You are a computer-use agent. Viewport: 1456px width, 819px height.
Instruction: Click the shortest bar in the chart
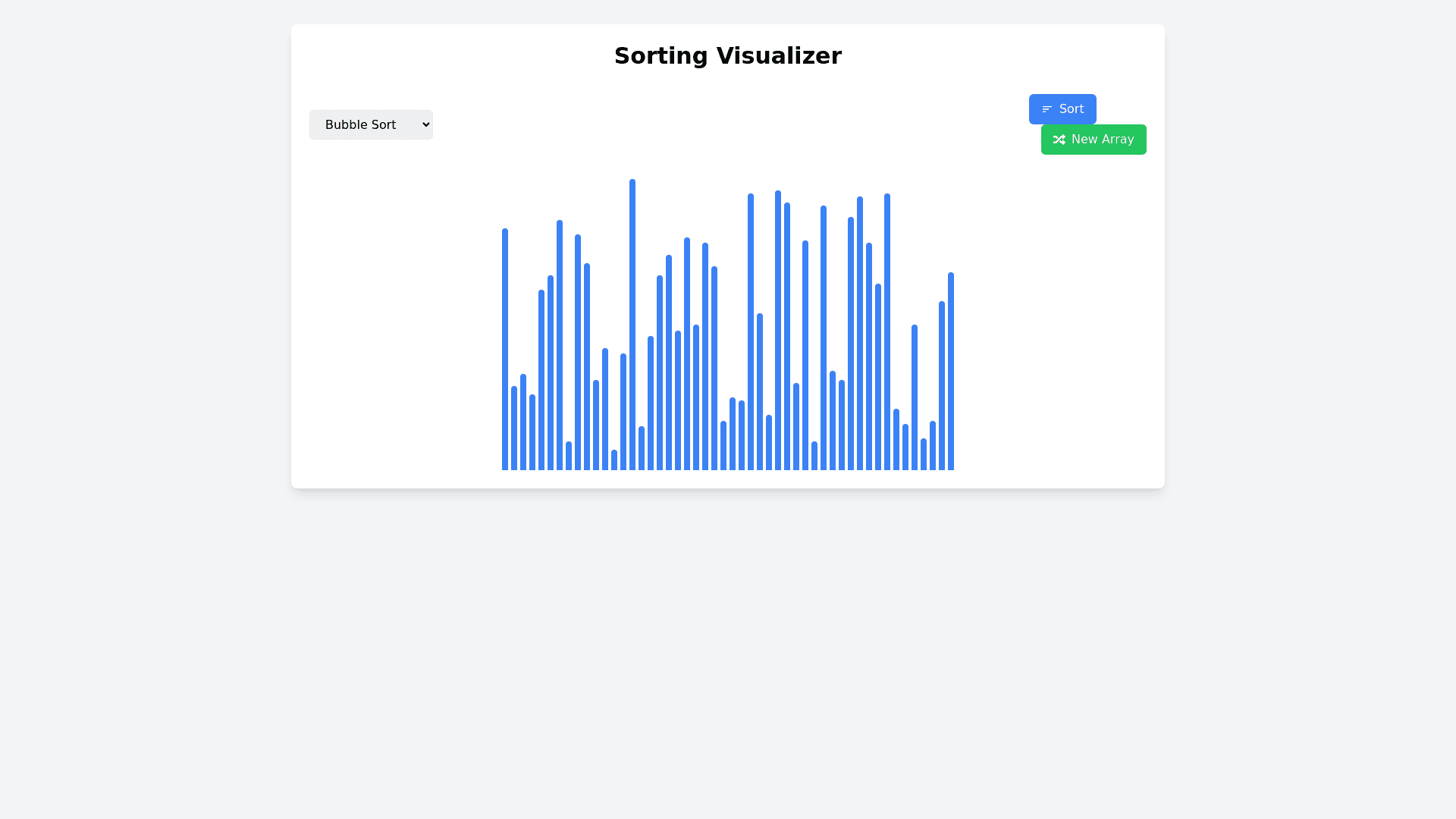click(614, 460)
